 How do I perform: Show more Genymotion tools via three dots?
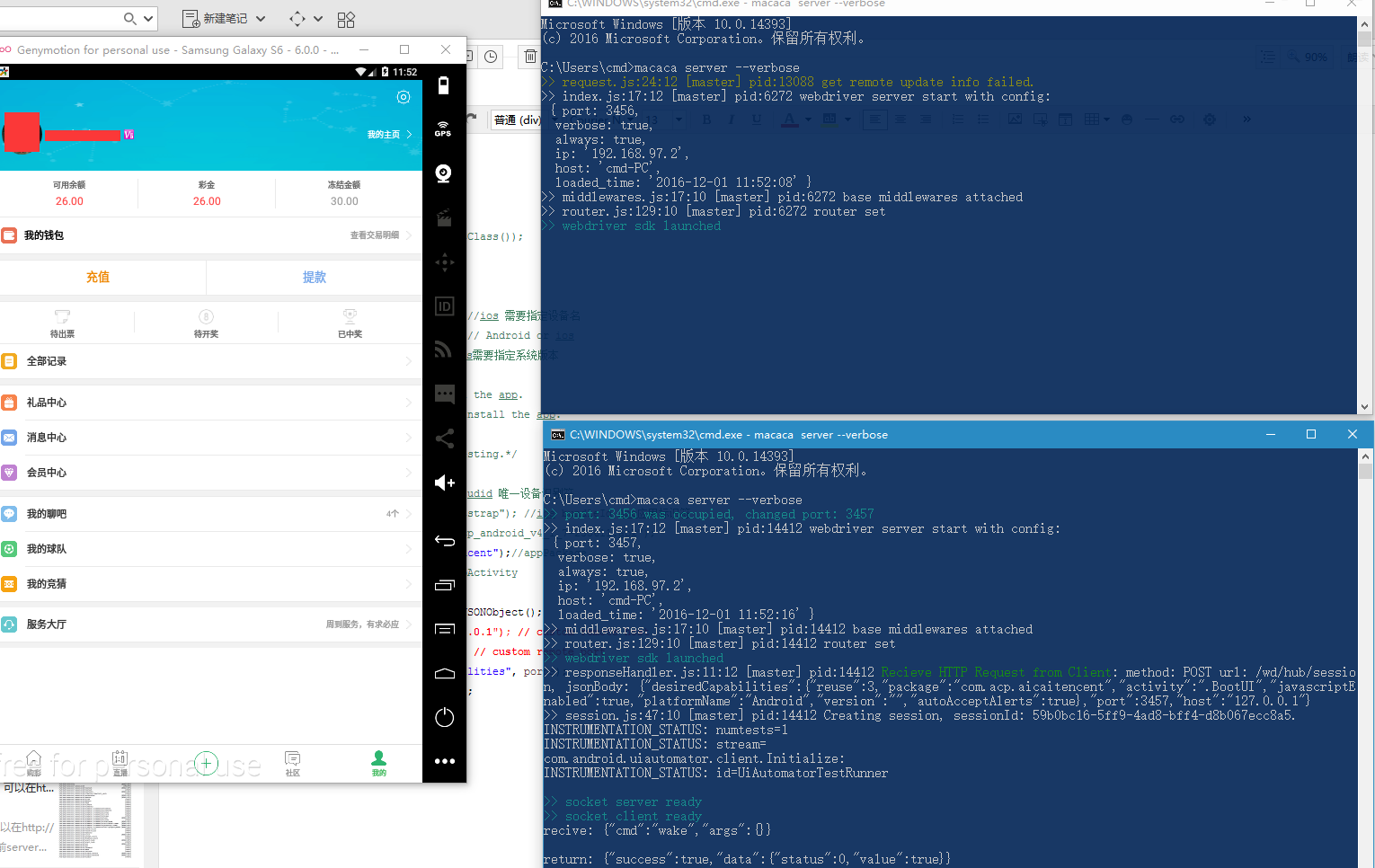444,761
